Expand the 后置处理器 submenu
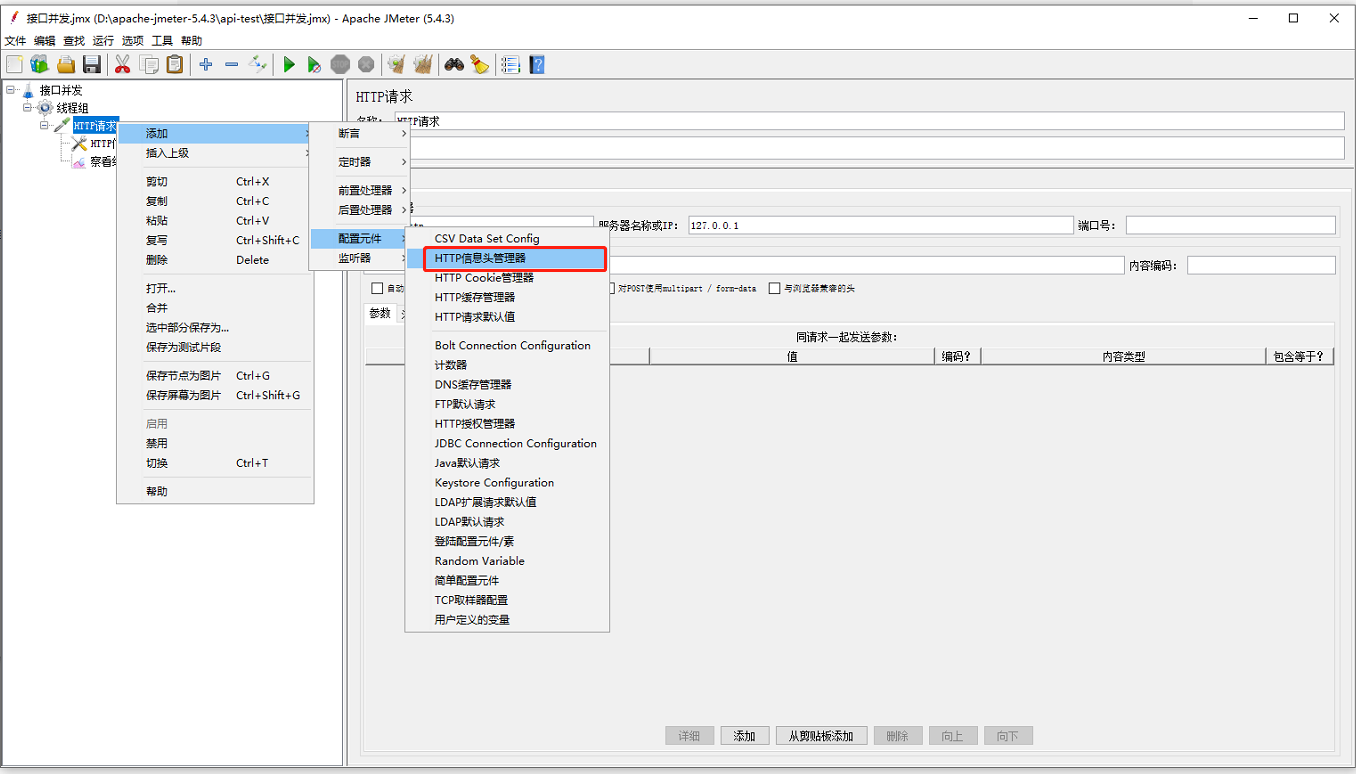The width and height of the screenshot is (1356, 774). pos(360,210)
